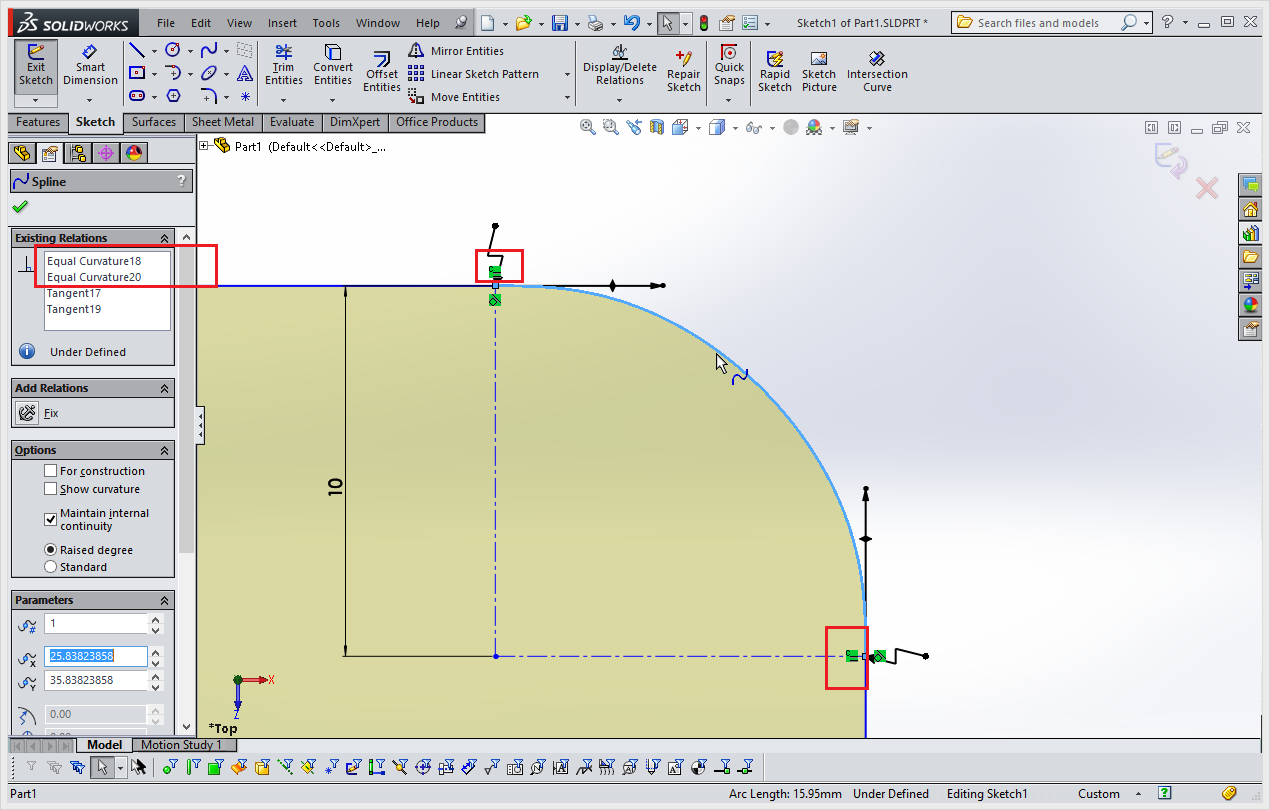Activate Trim Entities
Viewport: 1270px width, 810px height.
click(x=284, y=66)
